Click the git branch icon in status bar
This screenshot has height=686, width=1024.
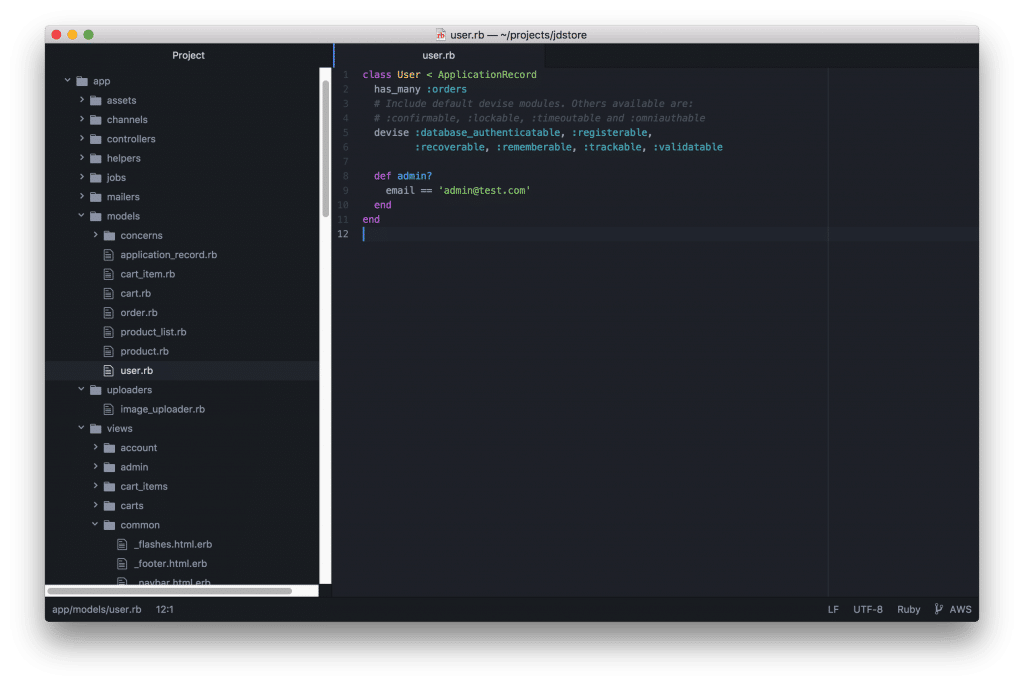coord(938,609)
